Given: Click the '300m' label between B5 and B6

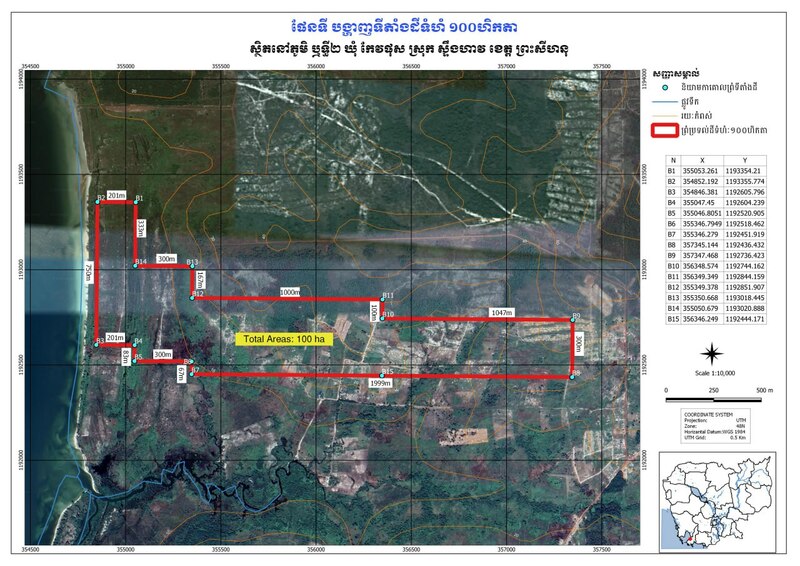Looking at the screenshot, I should coord(163,354).
